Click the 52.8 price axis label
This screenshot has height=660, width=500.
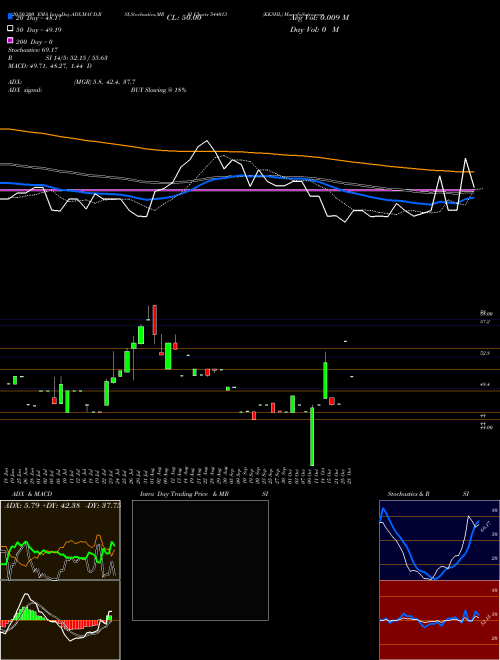(x=485, y=354)
